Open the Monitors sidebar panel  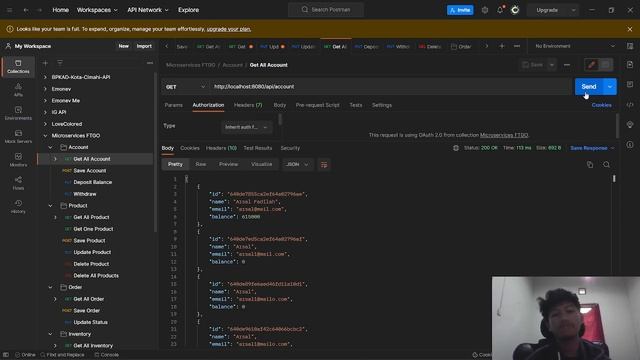click(x=18, y=160)
